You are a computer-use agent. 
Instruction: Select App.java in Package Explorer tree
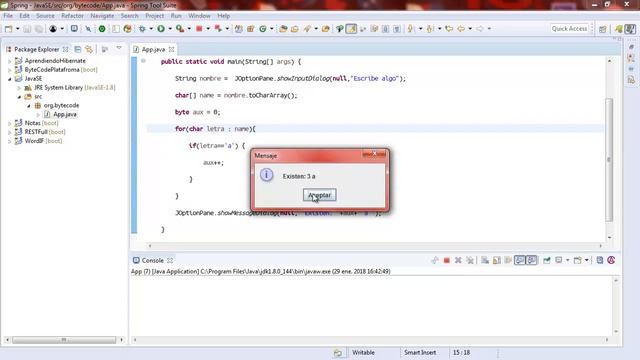coord(65,114)
